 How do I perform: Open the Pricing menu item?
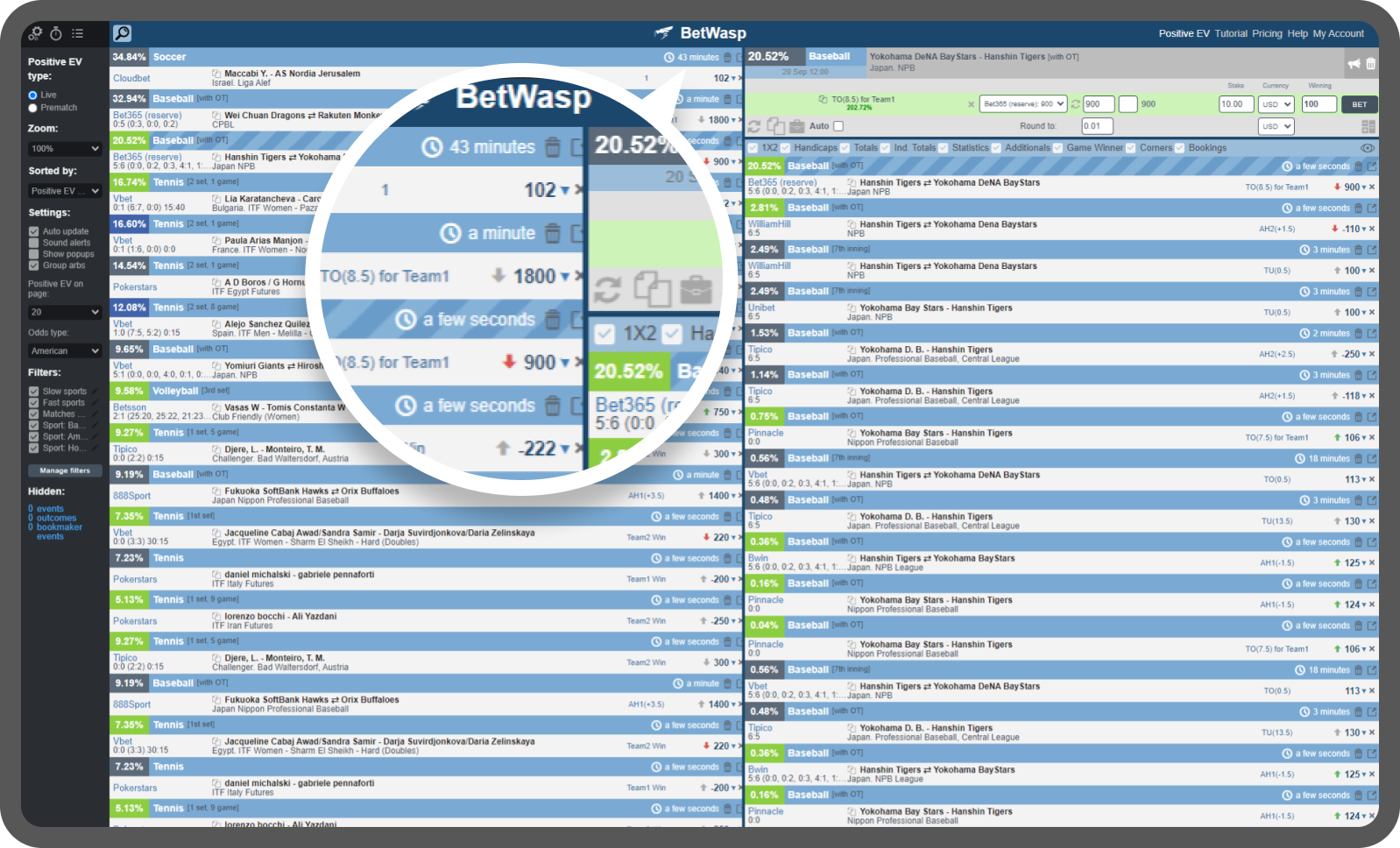(1267, 33)
